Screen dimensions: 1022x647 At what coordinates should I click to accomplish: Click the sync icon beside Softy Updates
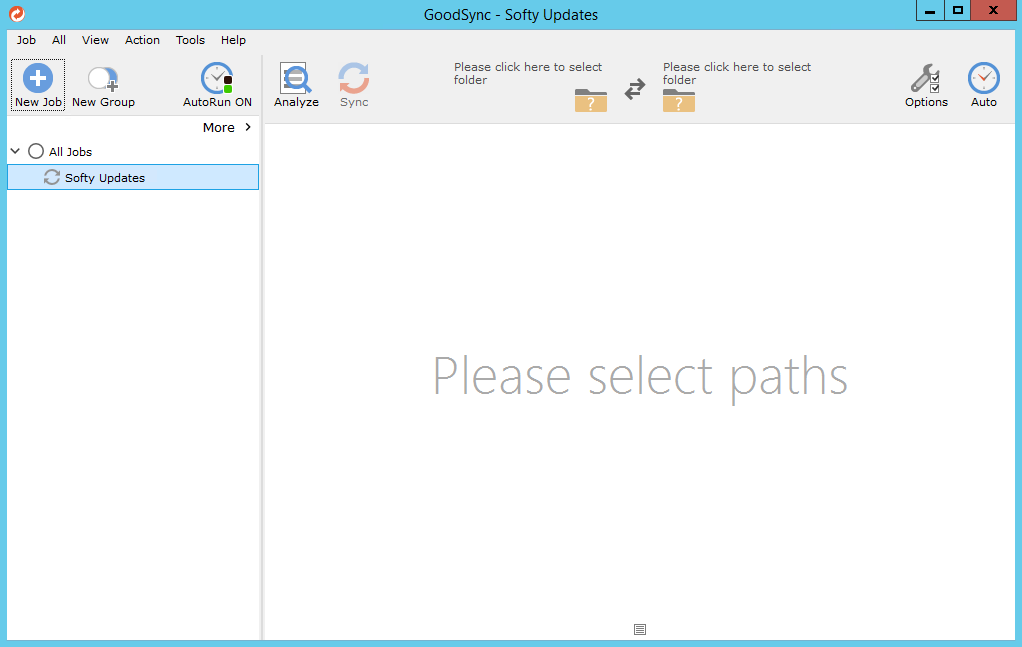(x=51, y=177)
